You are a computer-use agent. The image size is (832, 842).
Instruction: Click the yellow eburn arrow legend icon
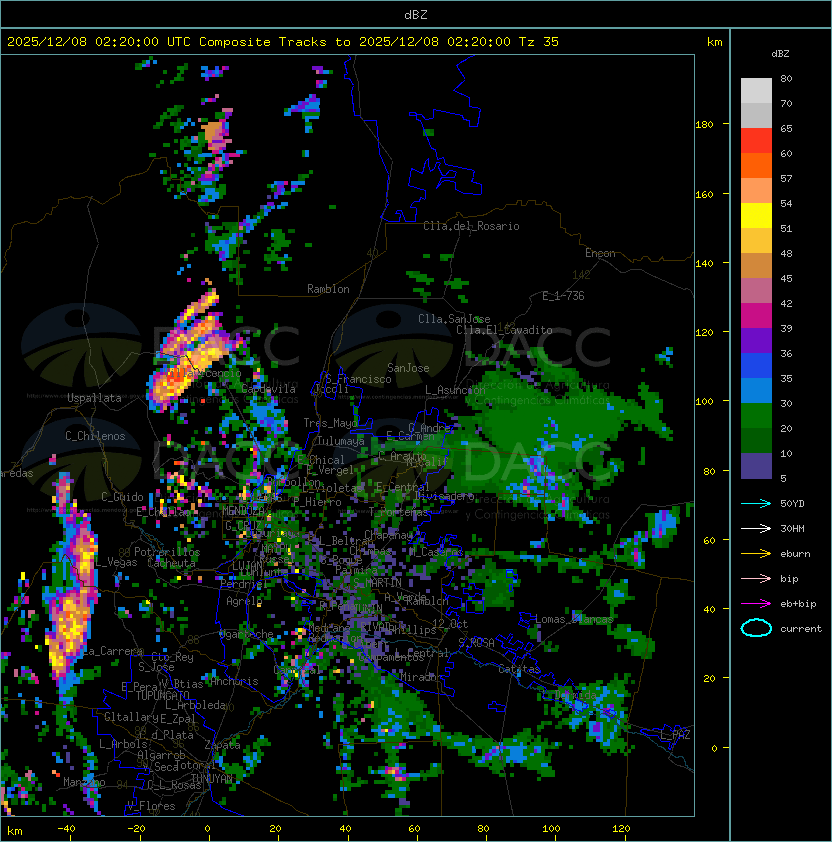(756, 554)
